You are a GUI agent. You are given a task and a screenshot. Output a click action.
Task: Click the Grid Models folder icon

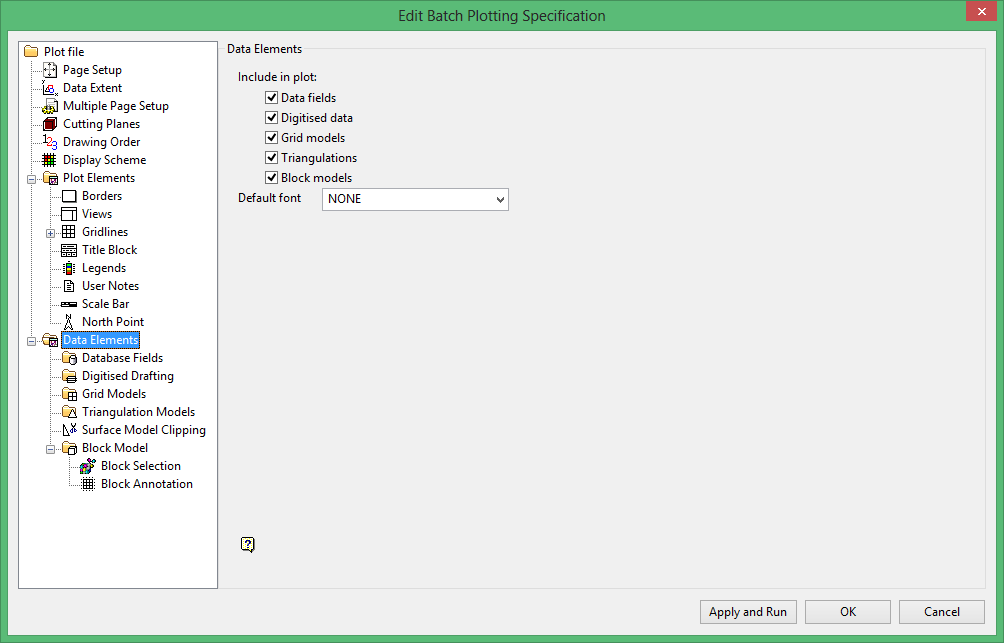[x=69, y=394]
